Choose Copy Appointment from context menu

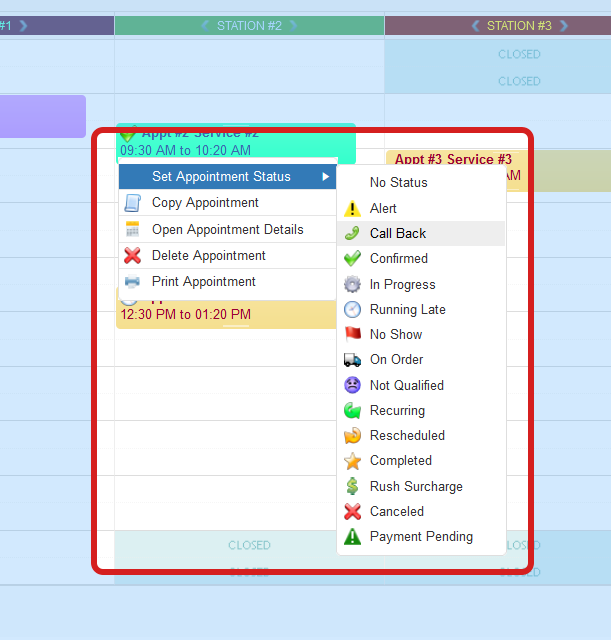point(205,203)
